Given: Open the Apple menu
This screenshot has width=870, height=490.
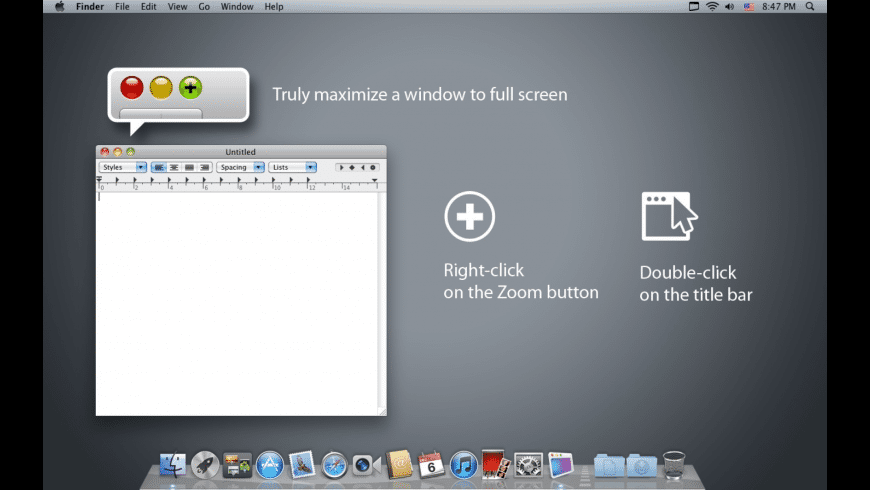Looking at the screenshot, I should click(59, 7).
